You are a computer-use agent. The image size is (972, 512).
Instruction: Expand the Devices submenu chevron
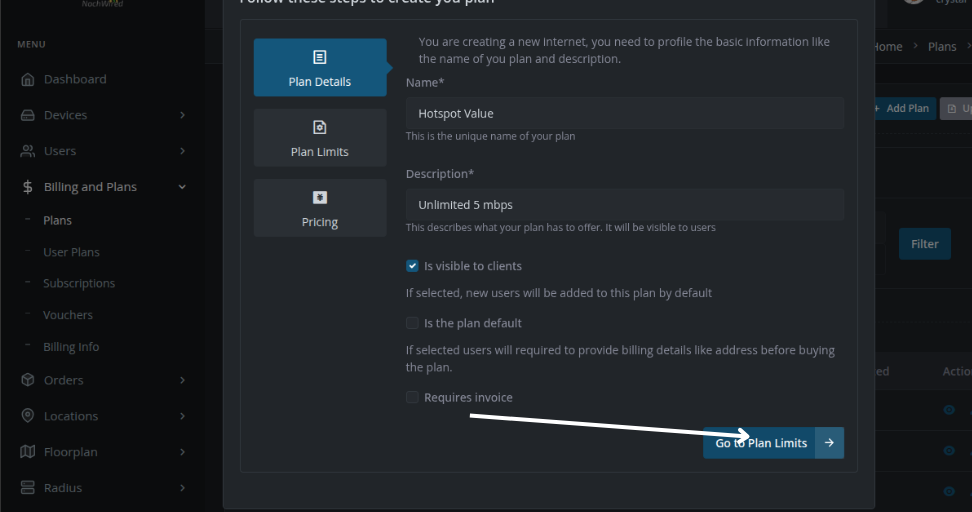point(182,116)
